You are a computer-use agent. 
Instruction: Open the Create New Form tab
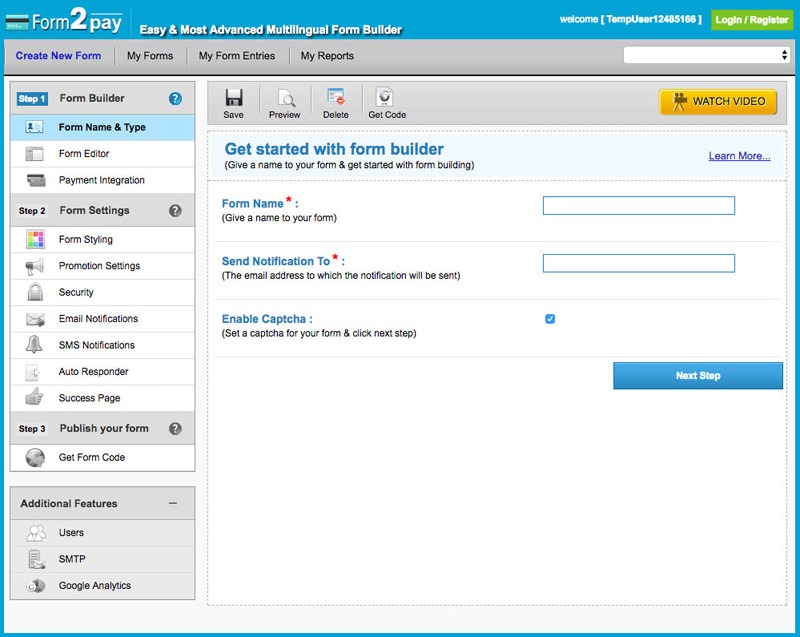click(58, 56)
